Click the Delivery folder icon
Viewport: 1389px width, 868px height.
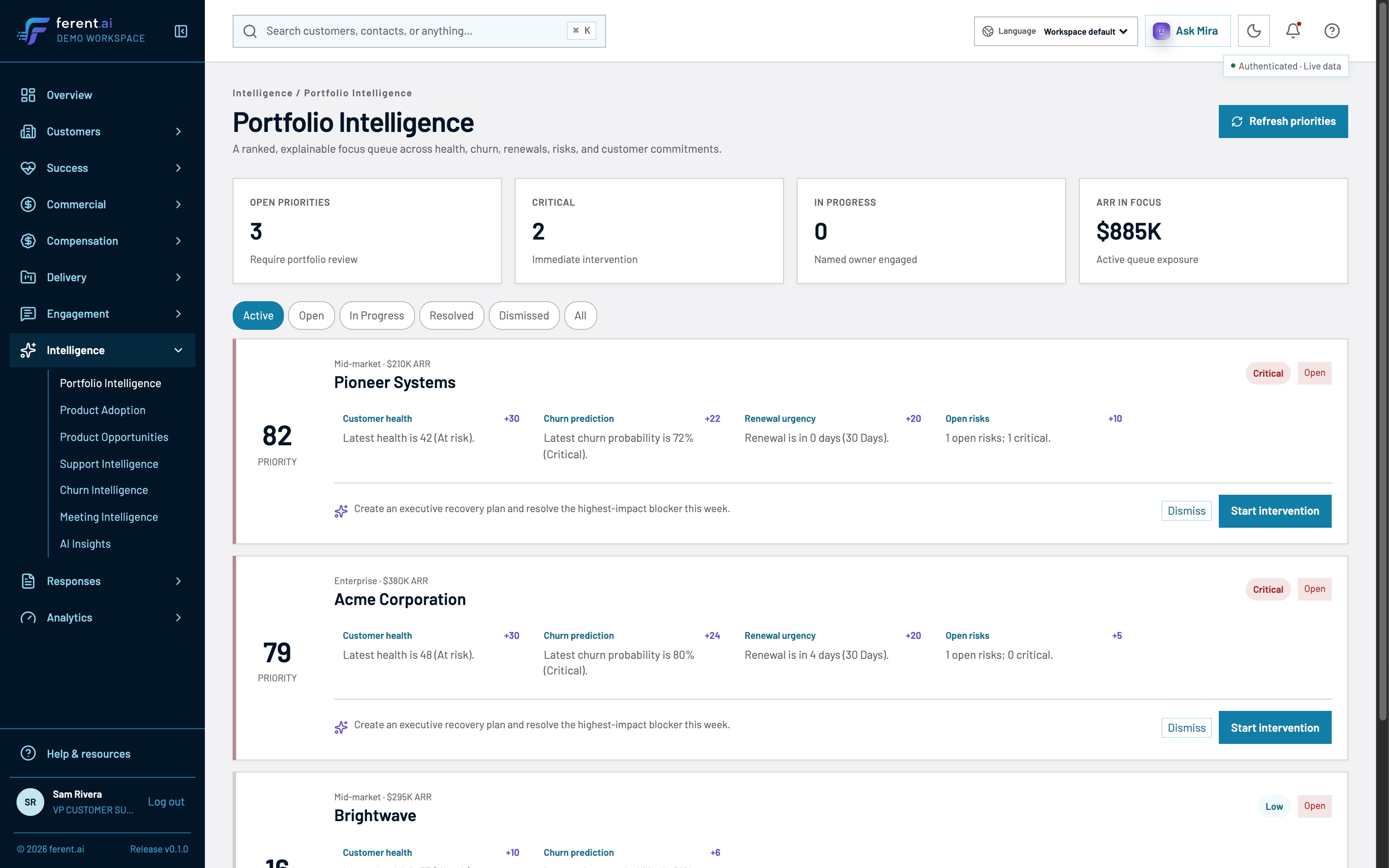click(x=28, y=277)
